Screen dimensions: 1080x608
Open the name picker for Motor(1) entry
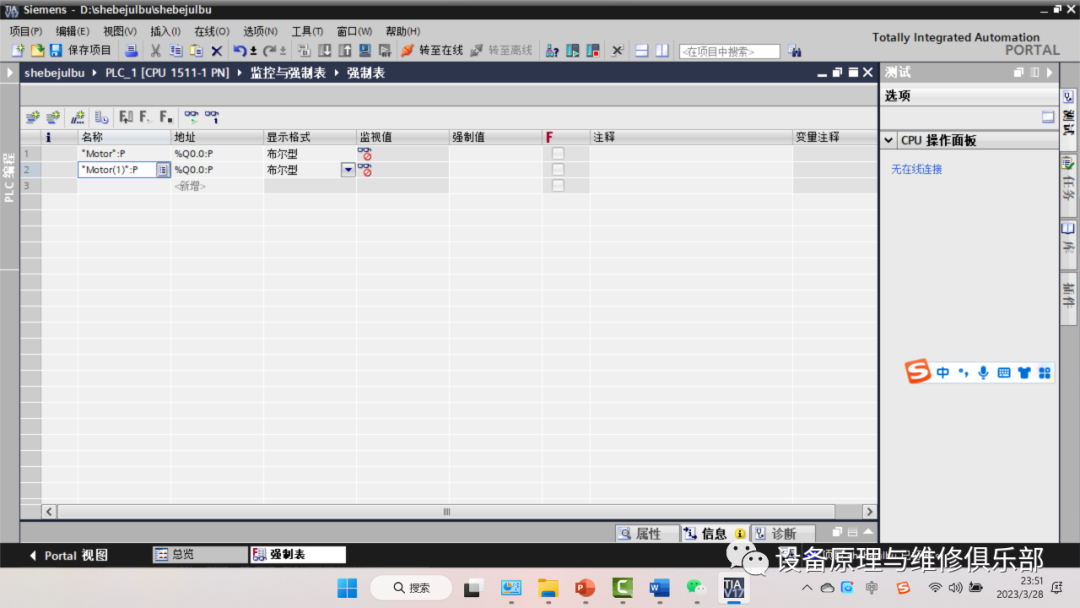point(163,169)
